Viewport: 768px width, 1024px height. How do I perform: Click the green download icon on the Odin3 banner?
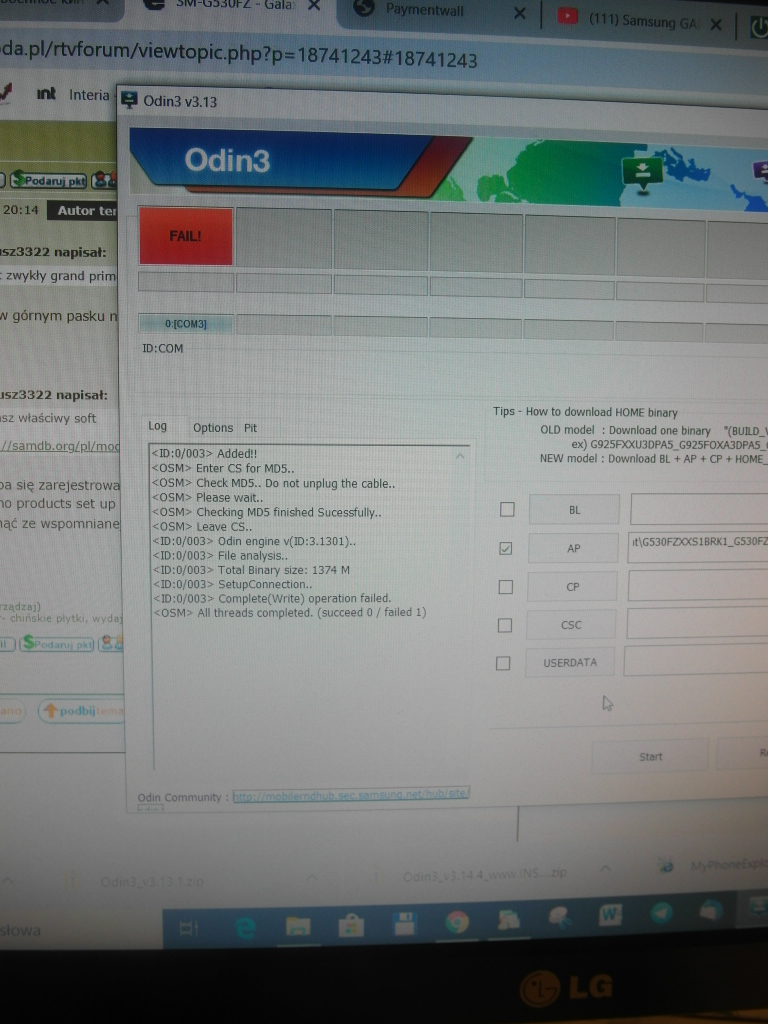coord(642,172)
